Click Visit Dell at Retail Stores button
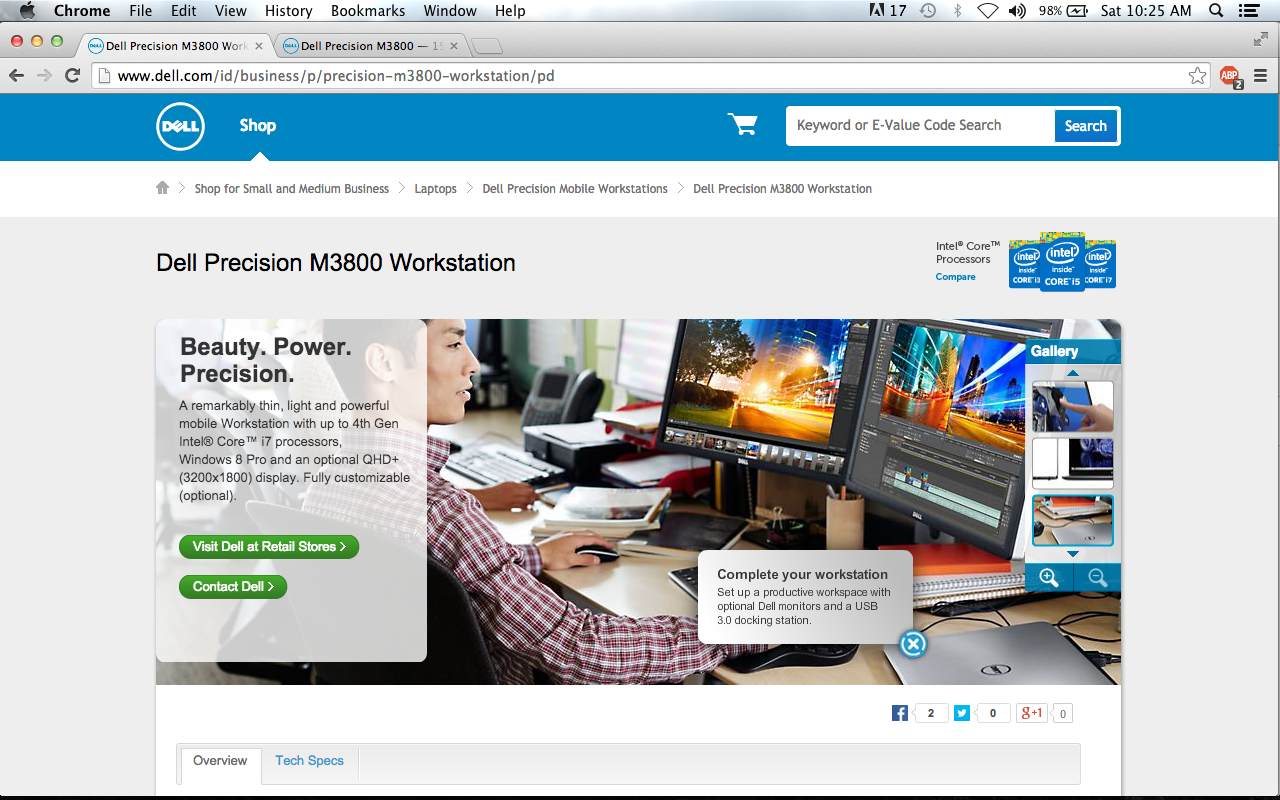Viewport: 1280px width, 800px height. click(x=269, y=547)
